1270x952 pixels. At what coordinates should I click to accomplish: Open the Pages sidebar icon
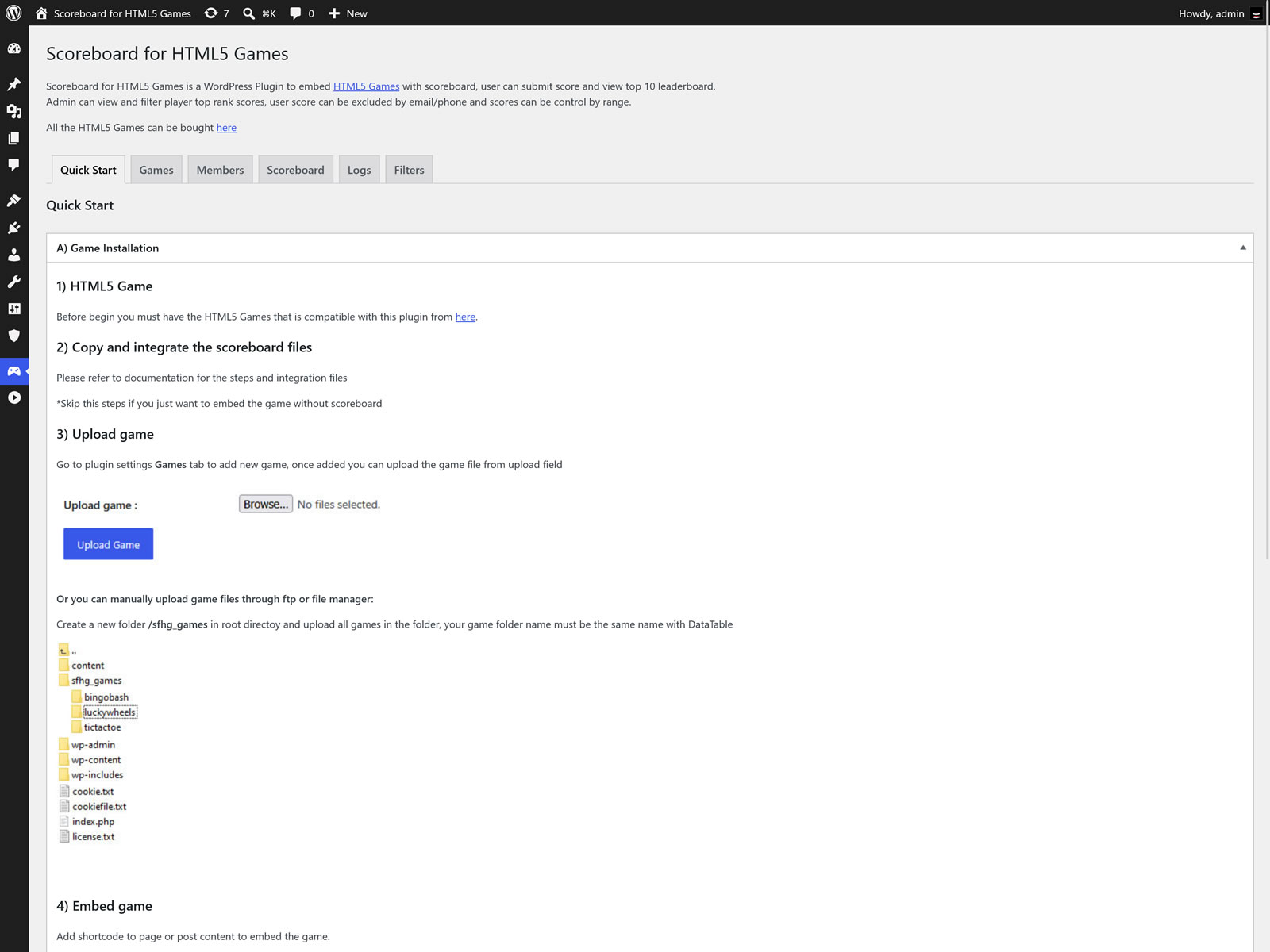(x=14, y=138)
